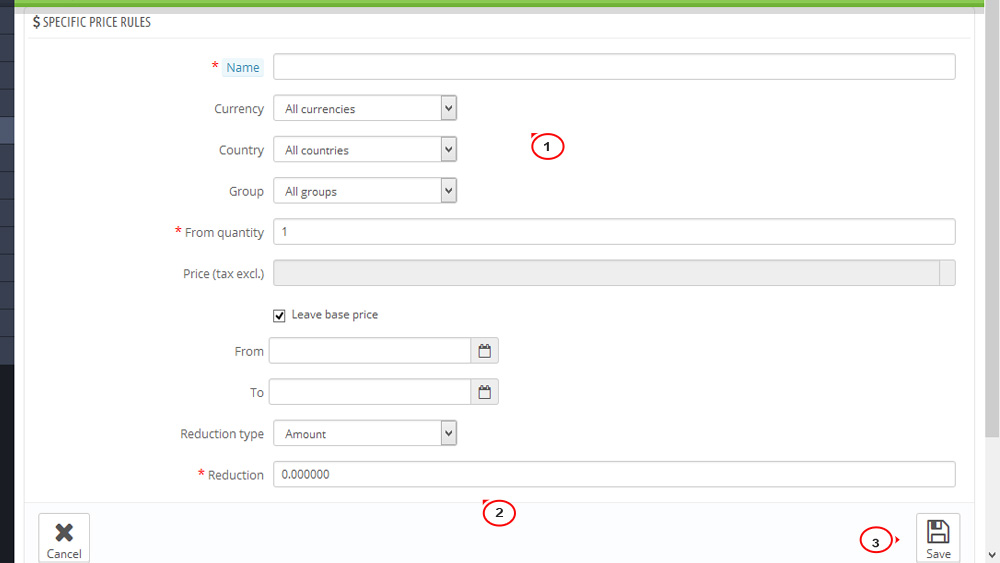Click the Price (tax excl.) field
The height and width of the screenshot is (563, 1000).
[614, 273]
